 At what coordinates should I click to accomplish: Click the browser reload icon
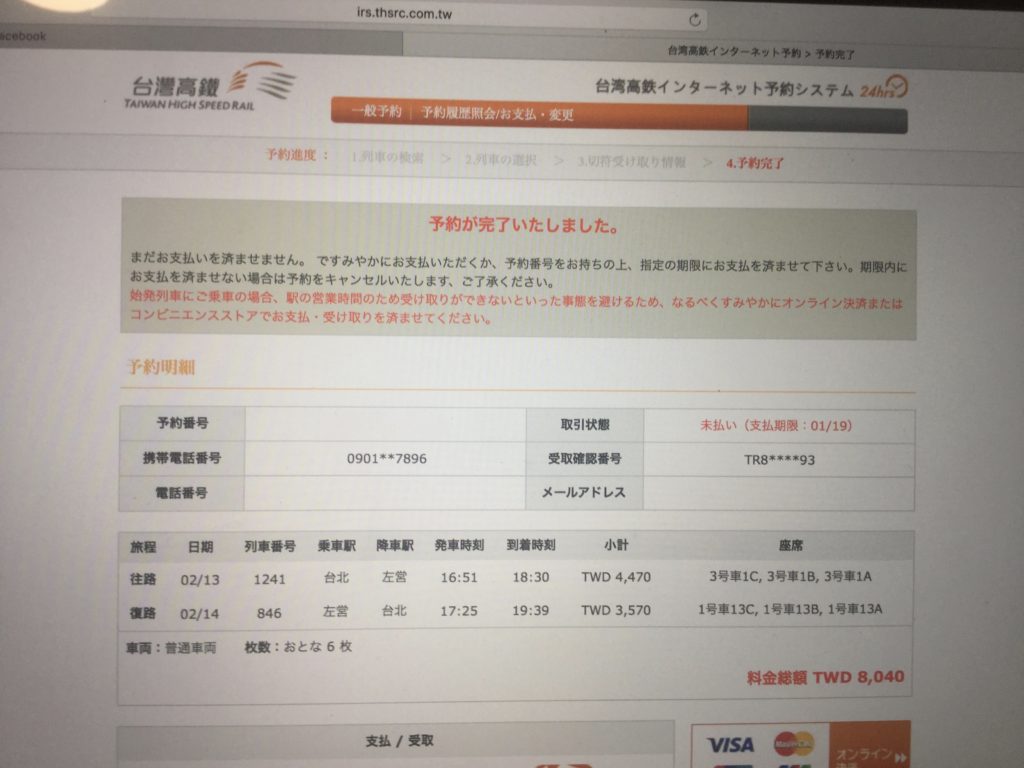pyautogui.click(x=695, y=19)
